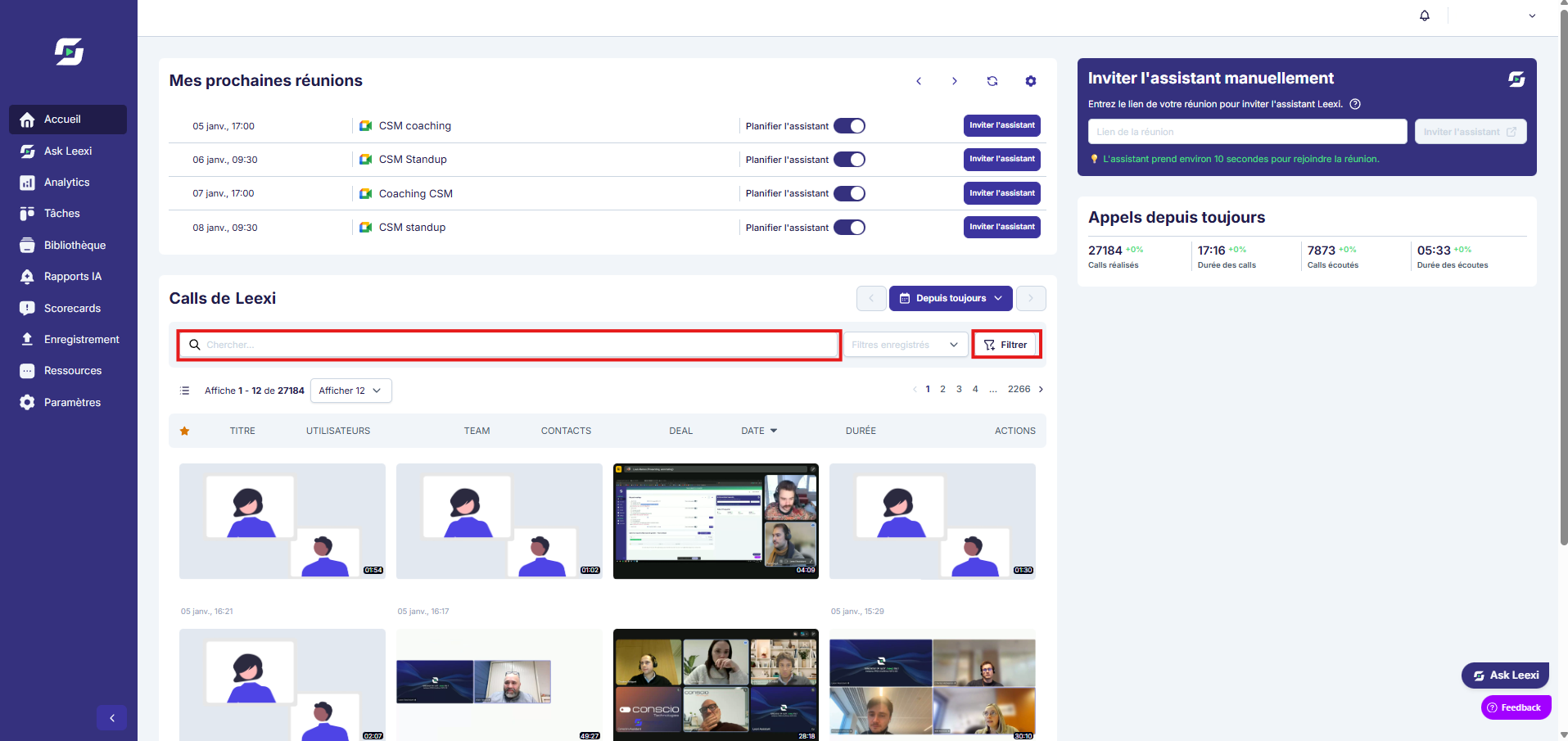The image size is (1568, 741).
Task: Click the page's vertical scrollbar
Action: (x=1563, y=278)
